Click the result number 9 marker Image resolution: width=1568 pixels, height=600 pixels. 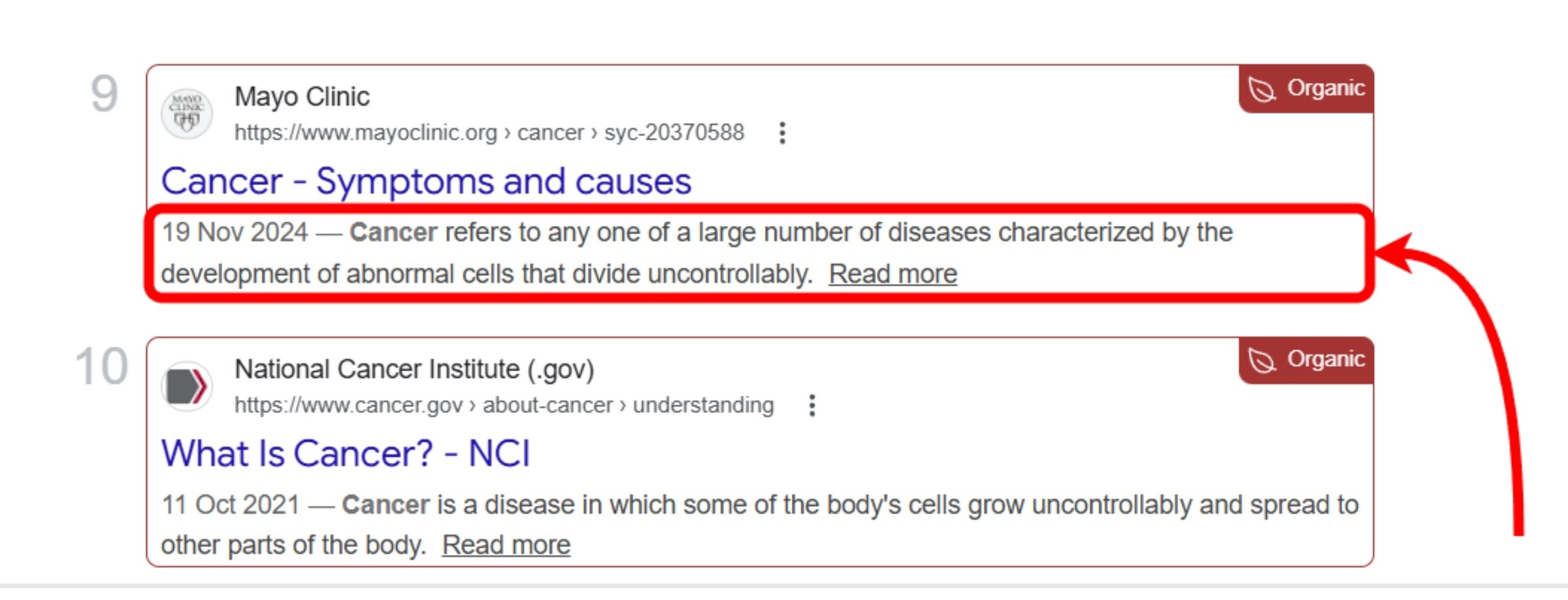(105, 92)
